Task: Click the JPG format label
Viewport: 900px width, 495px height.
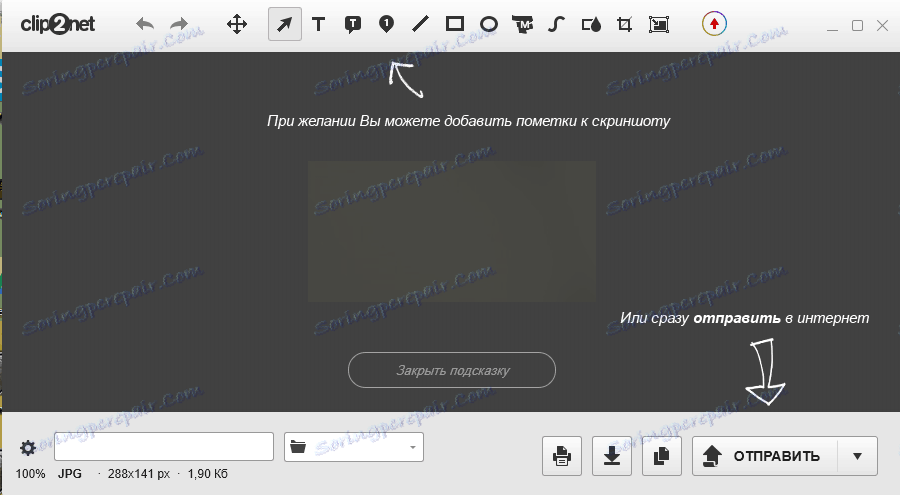Action: tap(69, 474)
